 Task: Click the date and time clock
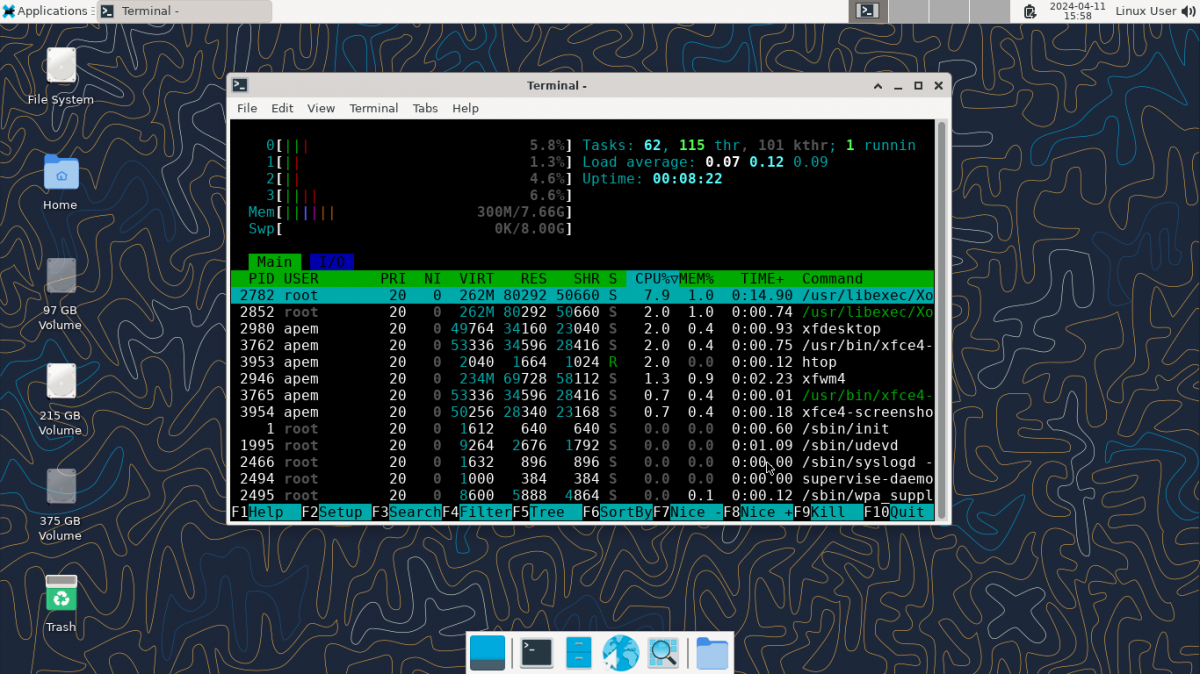point(1077,11)
